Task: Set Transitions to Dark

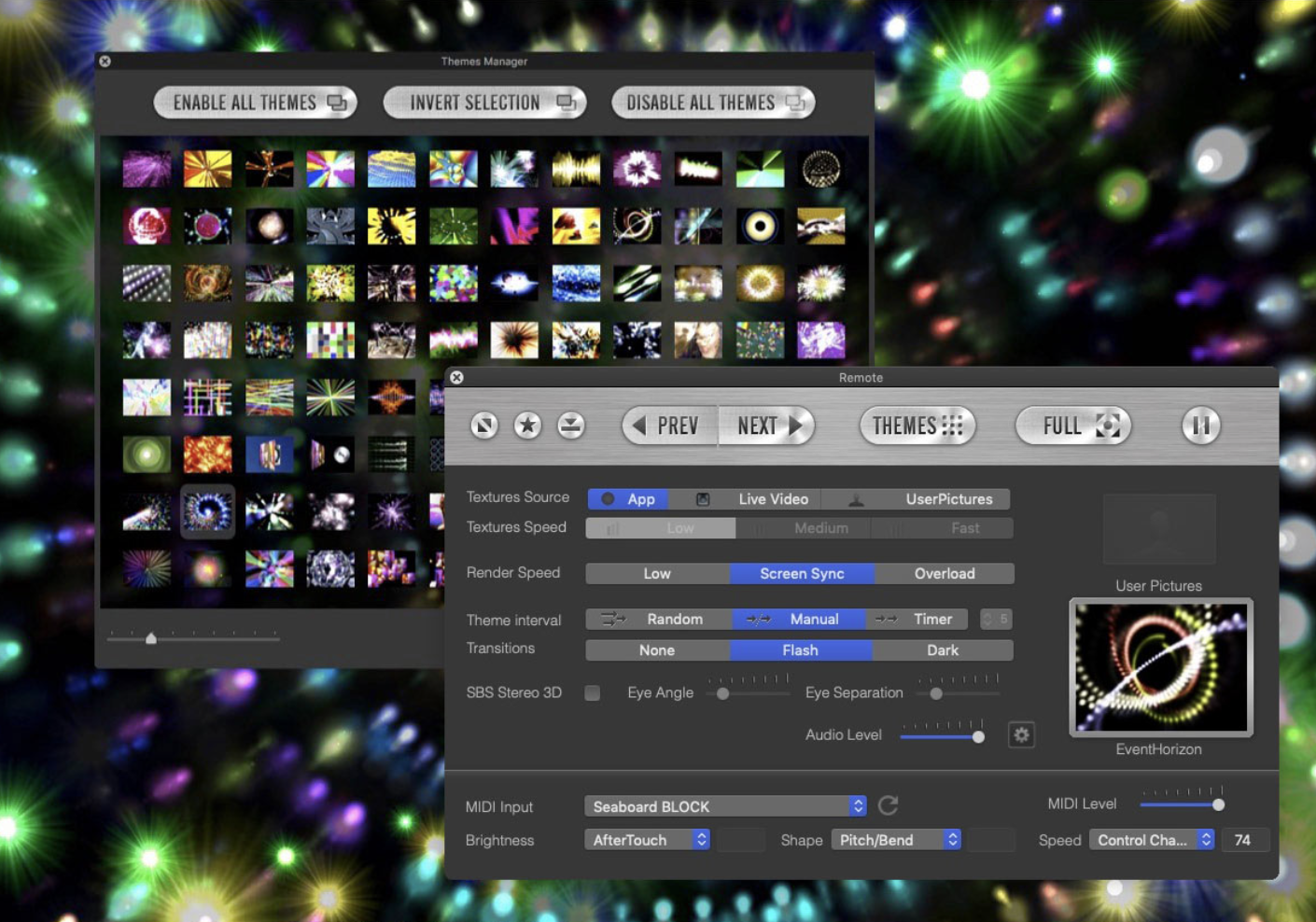Action: click(x=942, y=650)
